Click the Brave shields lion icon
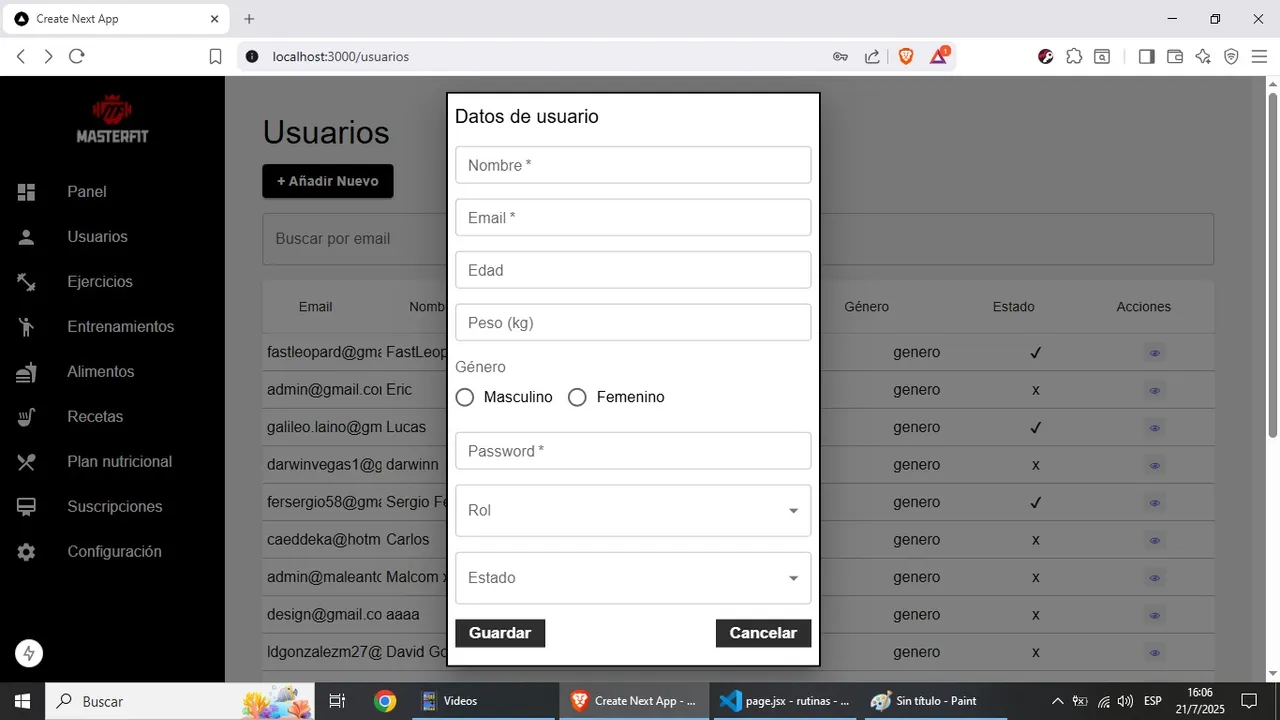Screen dimensions: 1280x720 click(906, 57)
